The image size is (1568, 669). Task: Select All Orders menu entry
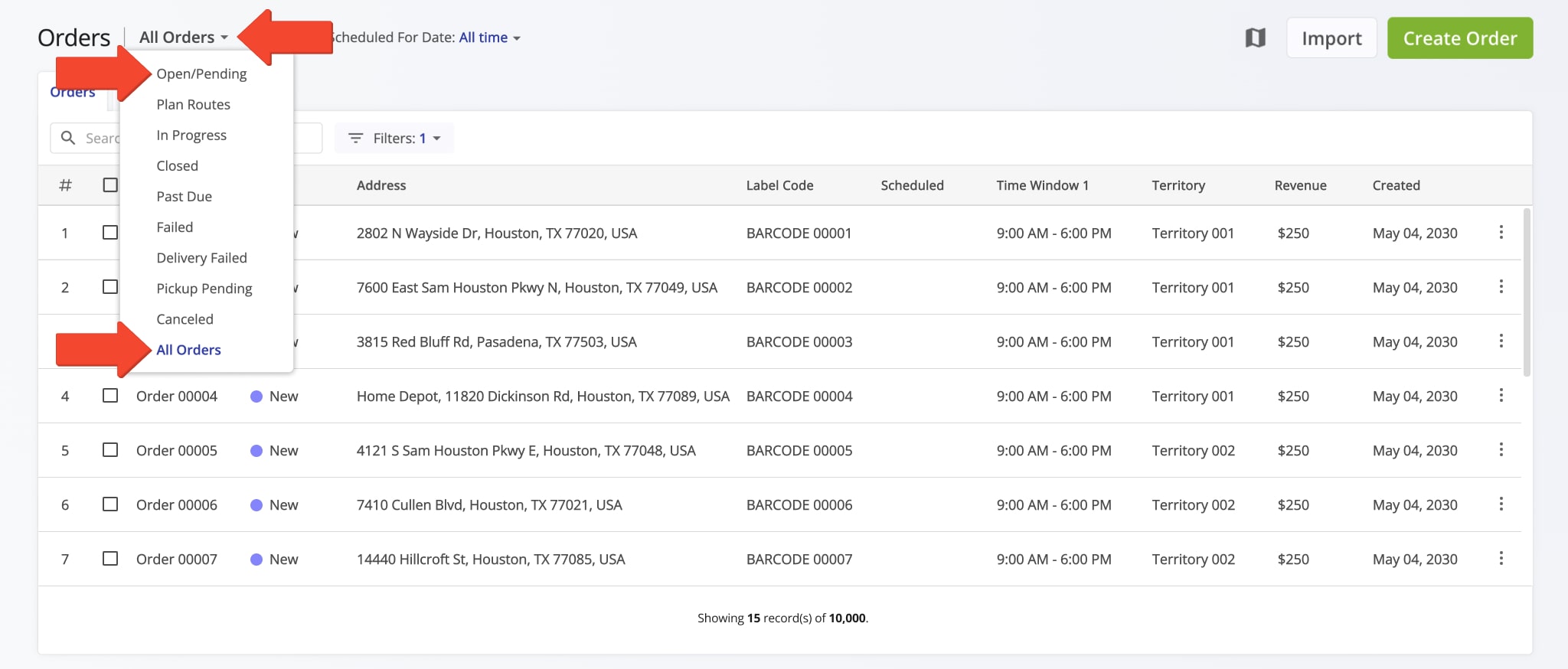click(188, 349)
